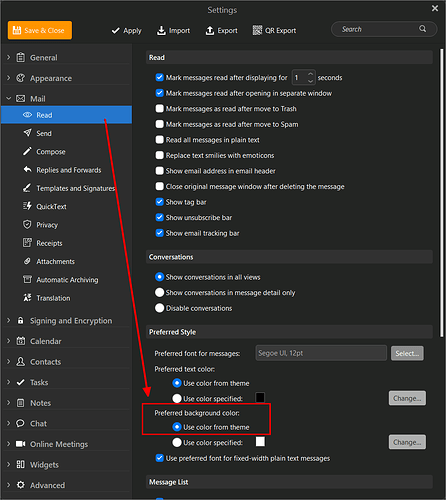Viewport: 446px width, 500px height.
Task: Click the magnifier icon in Search box
Action: tap(422, 29)
